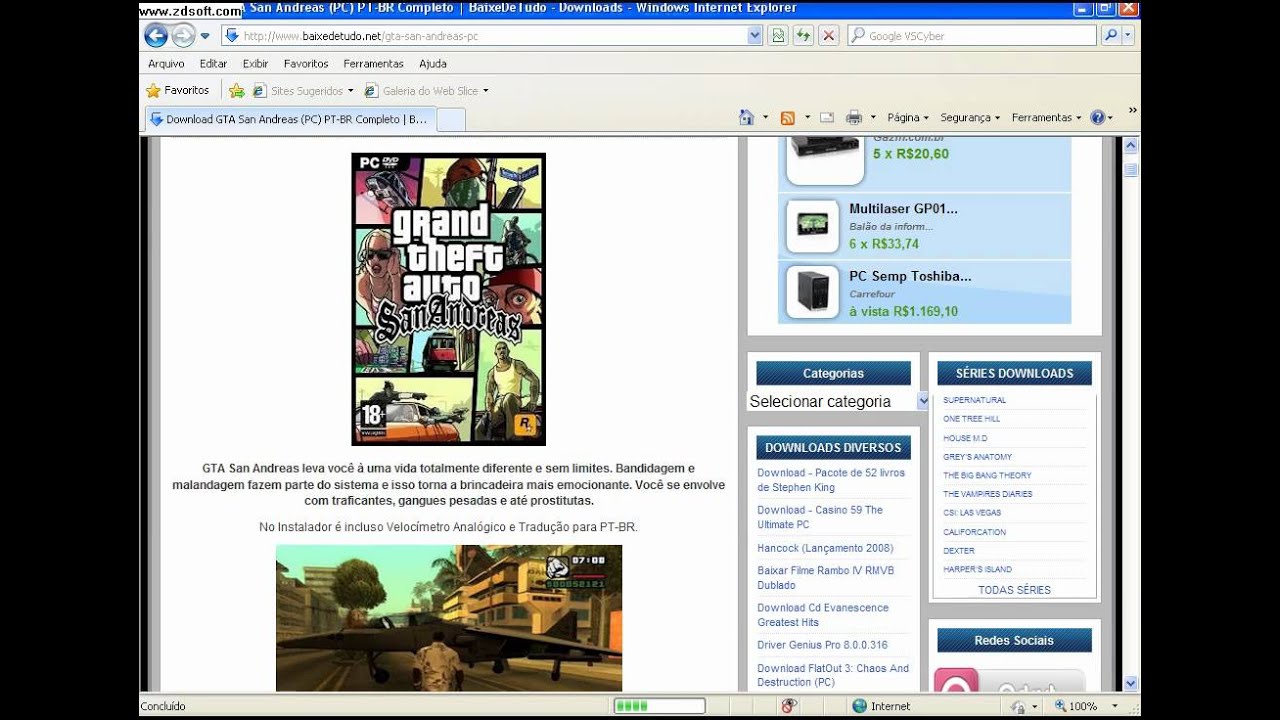
Task: Click the orange RSS feeds icon
Action: point(788,117)
